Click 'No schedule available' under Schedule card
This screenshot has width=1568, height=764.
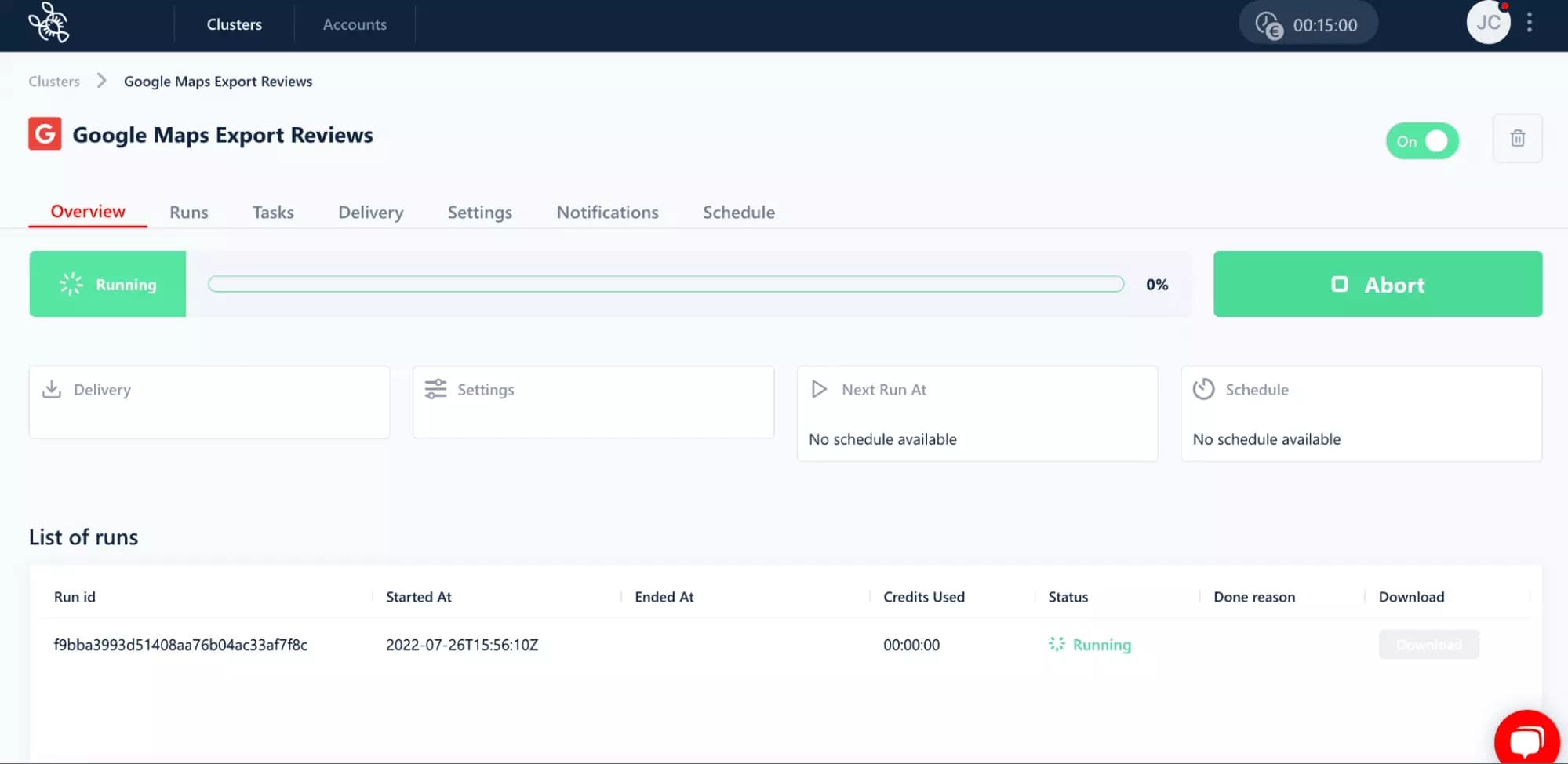(1266, 439)
